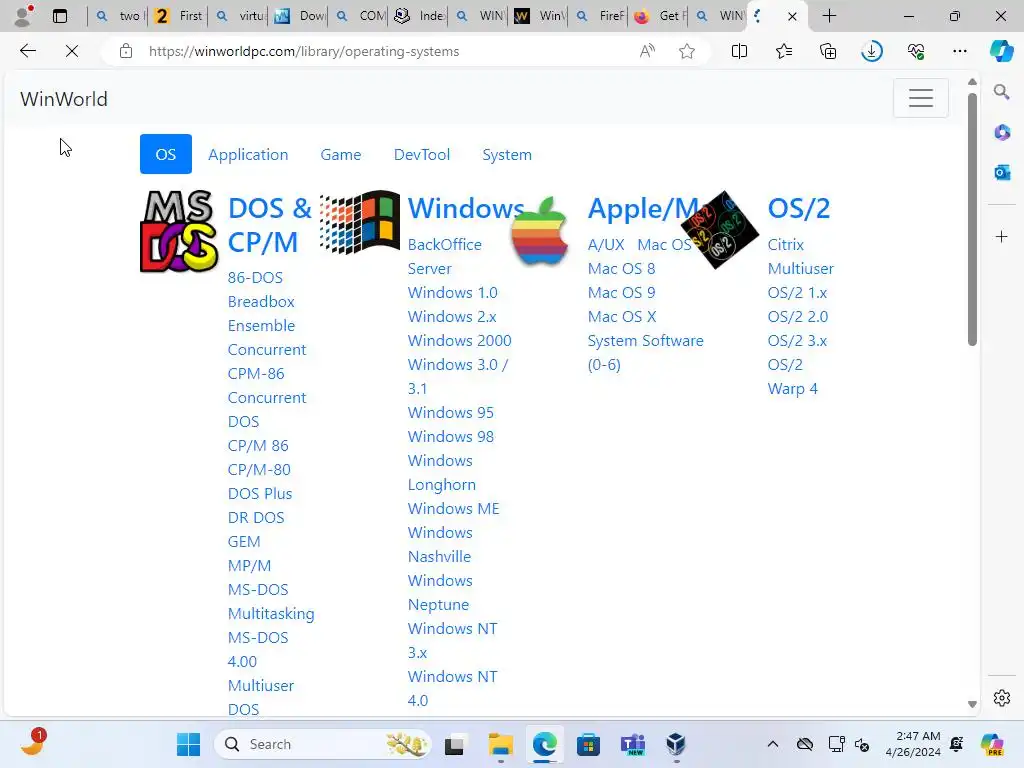Open the Breadbox Ensemble link

[261, 313]
